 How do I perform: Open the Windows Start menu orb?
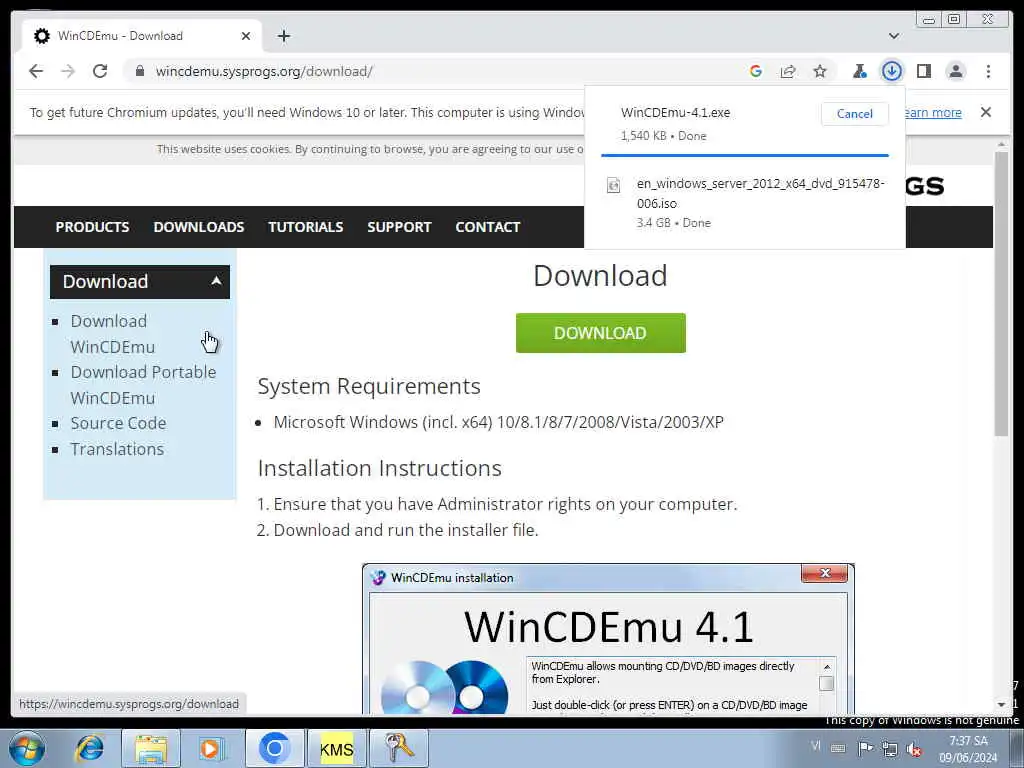27,748
